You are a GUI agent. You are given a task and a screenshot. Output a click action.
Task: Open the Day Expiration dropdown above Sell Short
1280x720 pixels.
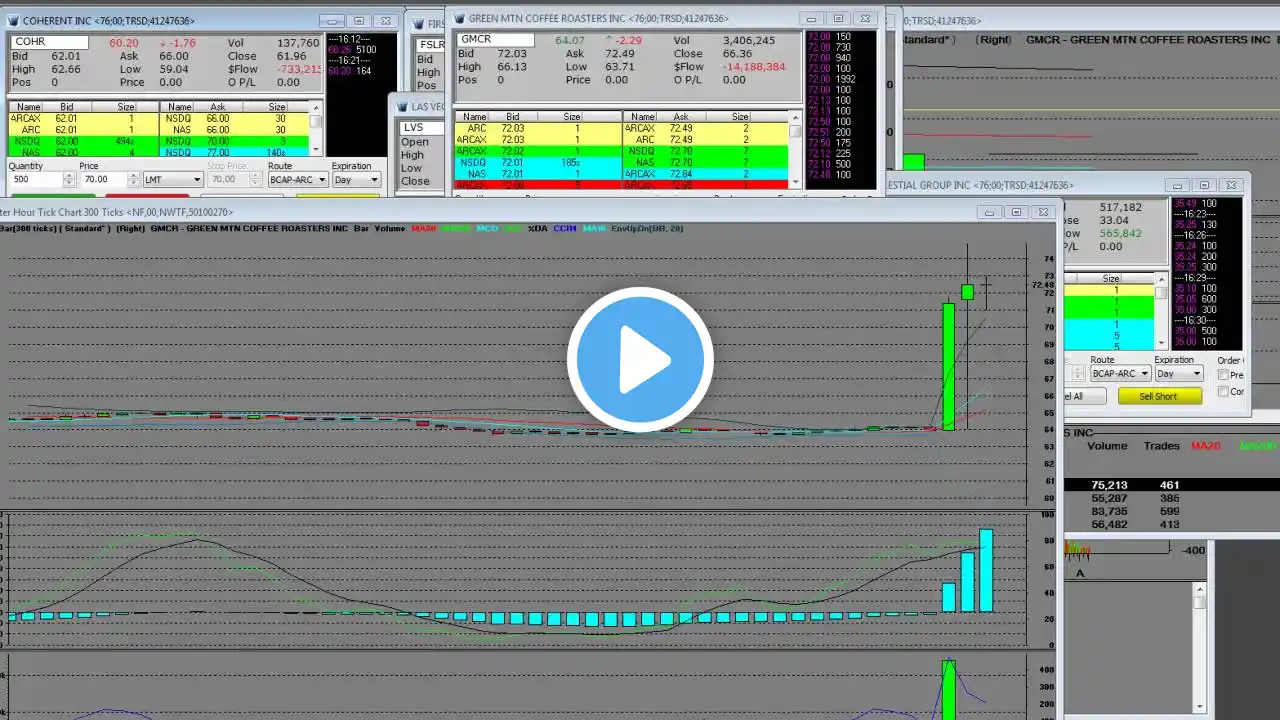(1178, 374)
